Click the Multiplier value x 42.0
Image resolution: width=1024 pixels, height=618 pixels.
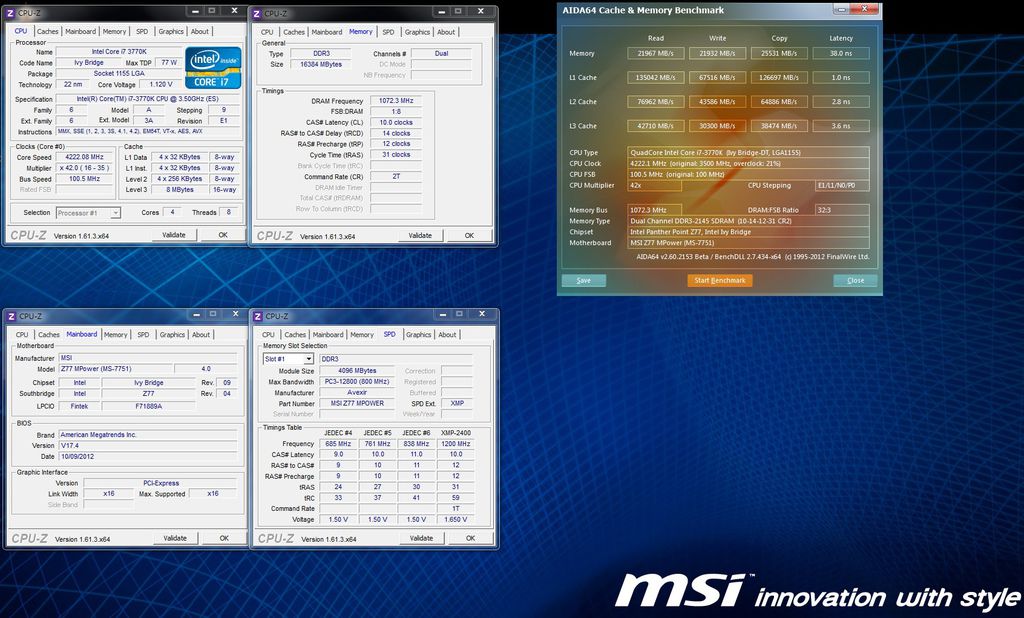pyautogui.click(x=85, y=168)
